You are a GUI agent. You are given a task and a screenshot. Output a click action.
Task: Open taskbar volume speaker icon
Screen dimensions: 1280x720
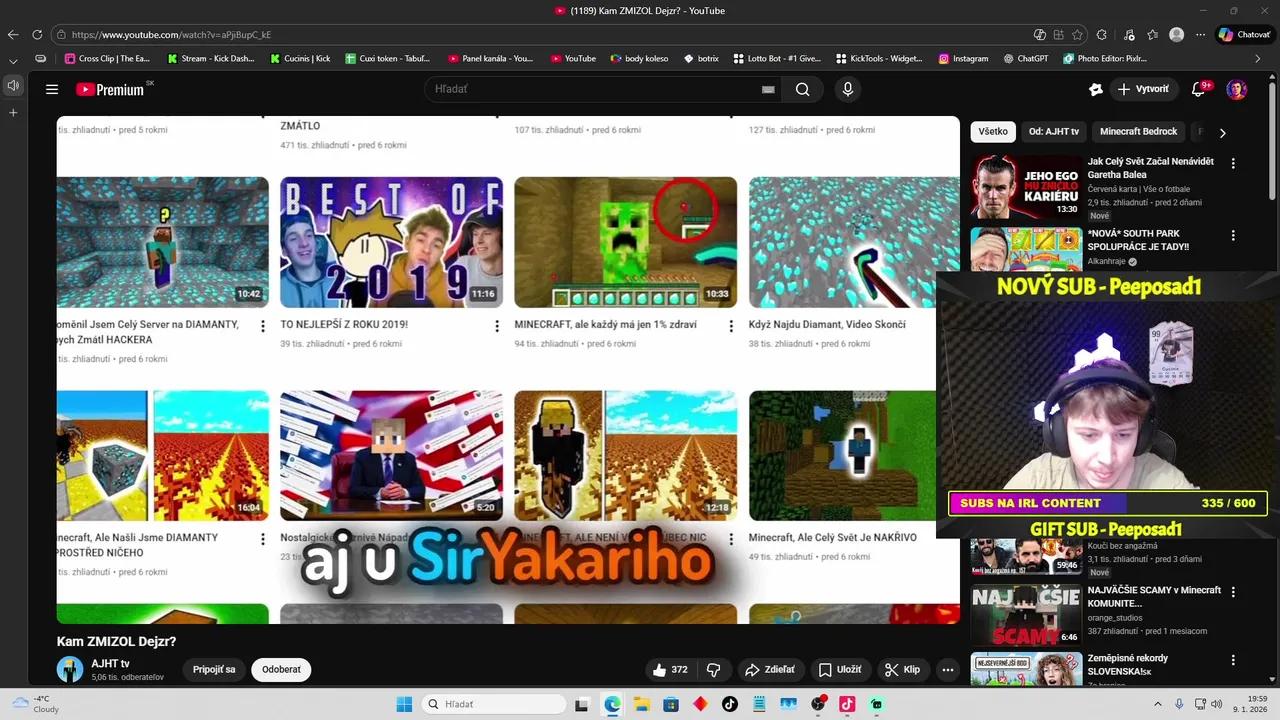pos(1216,704)
